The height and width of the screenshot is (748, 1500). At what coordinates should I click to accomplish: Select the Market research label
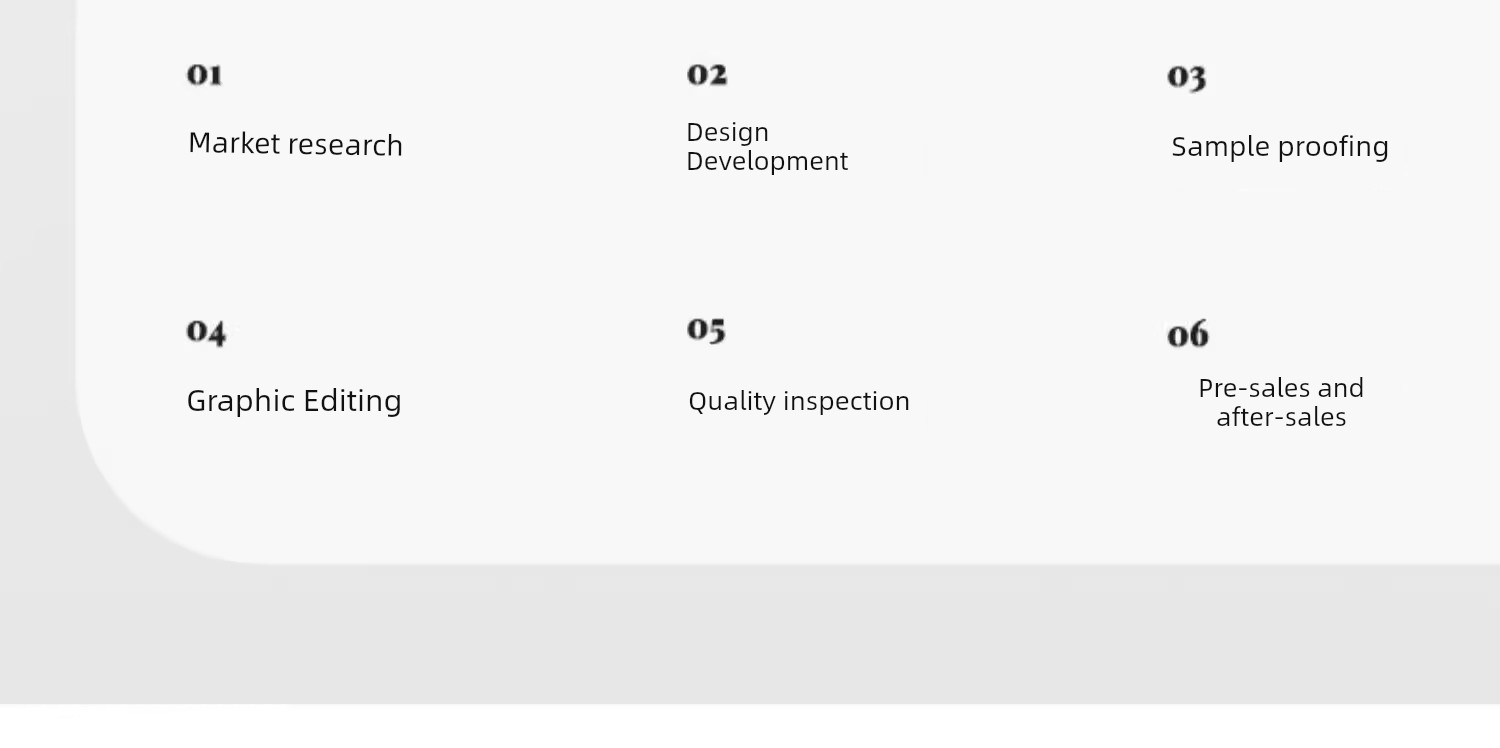295,144
